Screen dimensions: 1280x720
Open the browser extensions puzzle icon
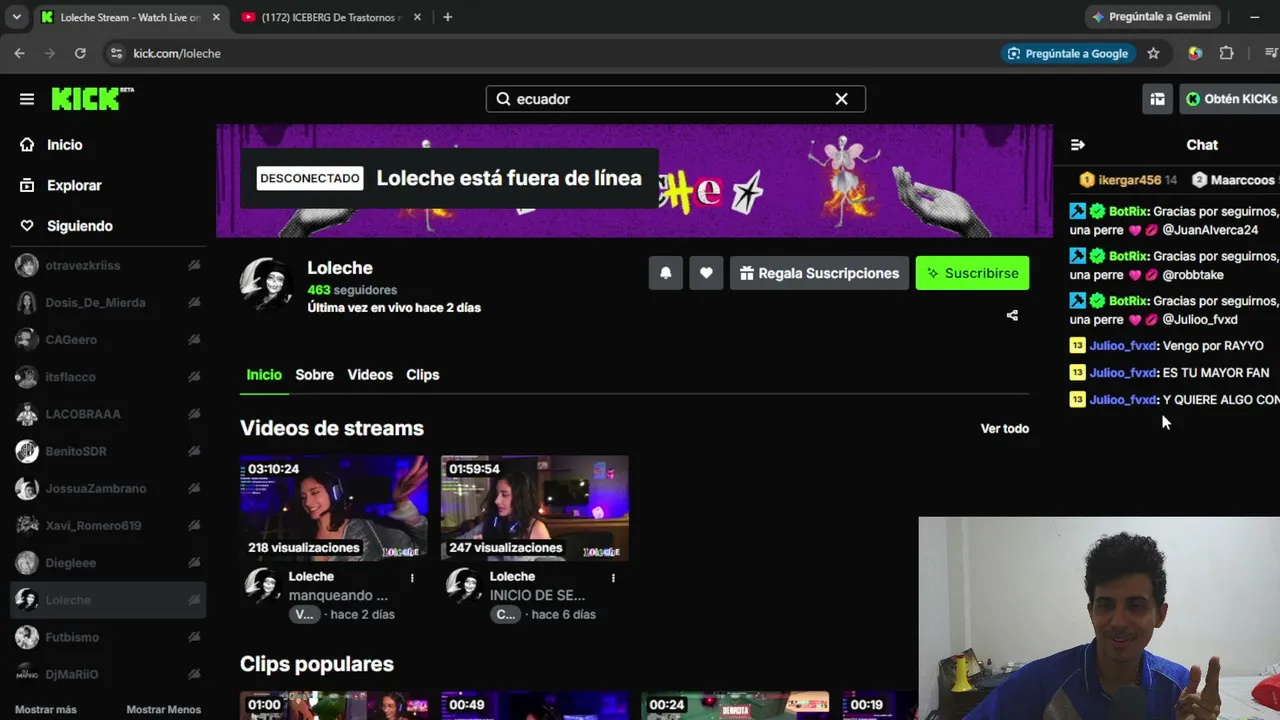(x=1227, y=53)
